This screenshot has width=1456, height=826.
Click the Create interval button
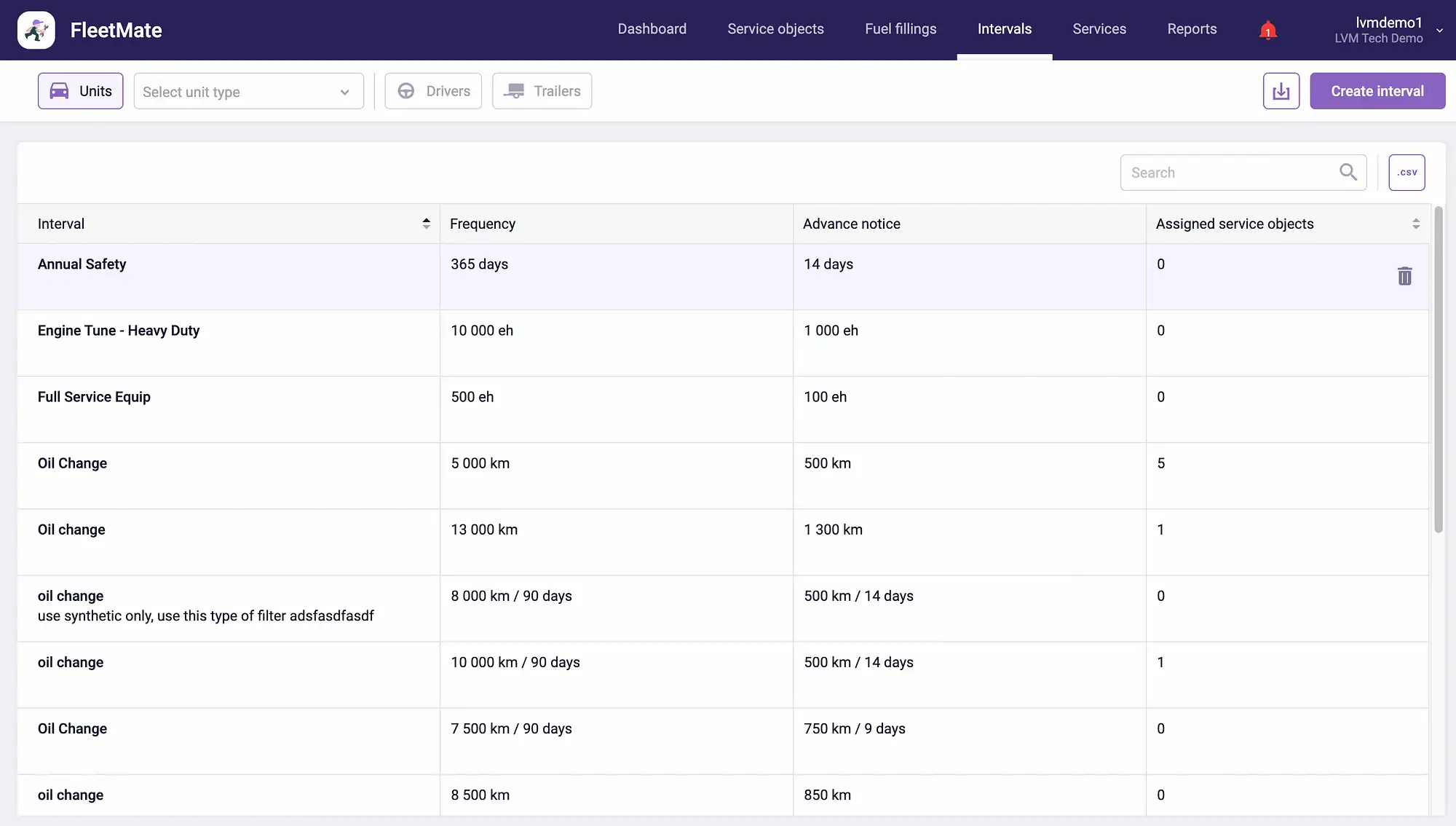1377,91
